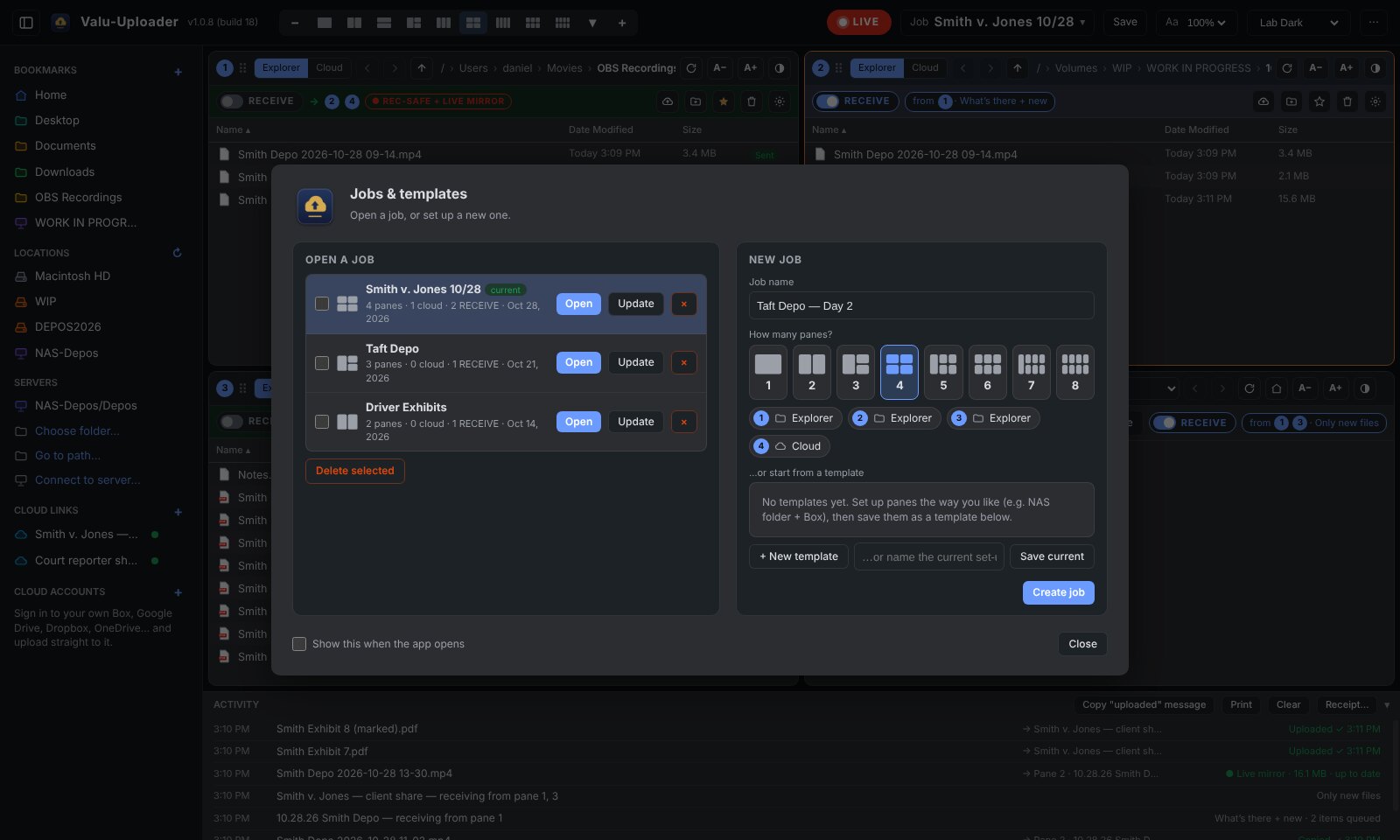Check the Smith v. Jones 10/28 job checkbox
The width and height of the screenshot is (1400, 840).
tap(322, 304)
